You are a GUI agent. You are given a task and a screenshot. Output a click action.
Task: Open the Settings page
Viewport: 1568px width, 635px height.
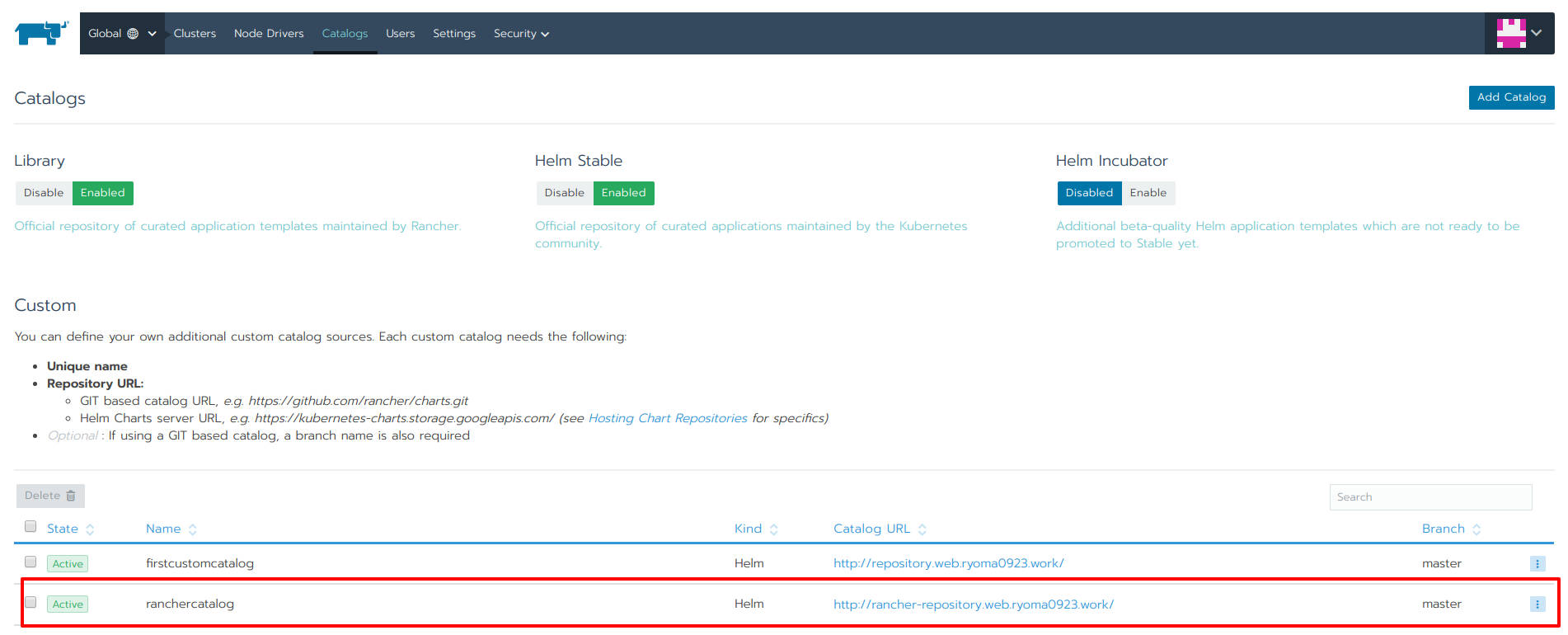454,34
